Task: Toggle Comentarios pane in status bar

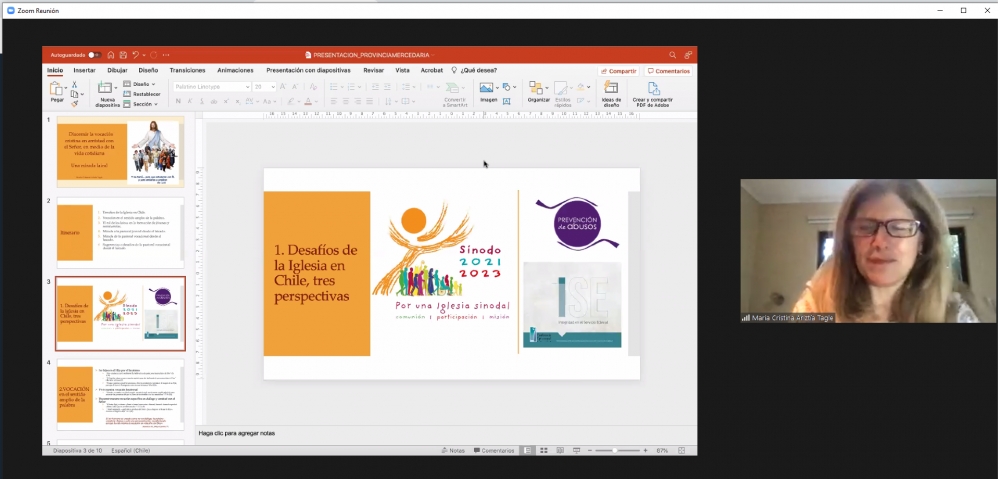Action: (494, 451)
